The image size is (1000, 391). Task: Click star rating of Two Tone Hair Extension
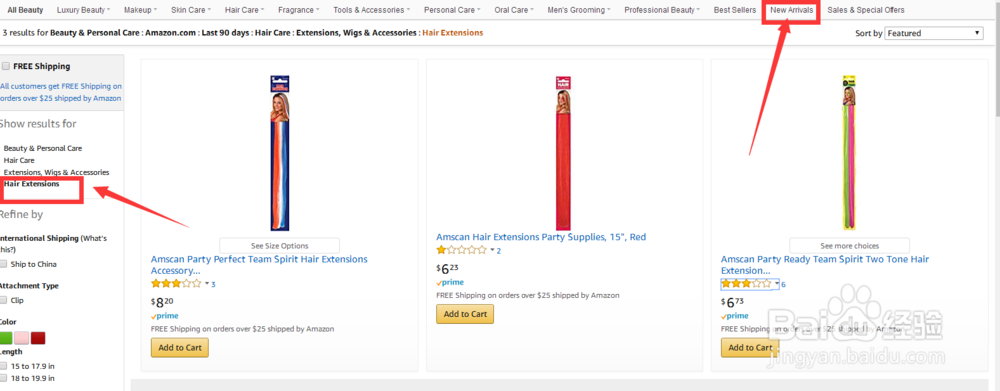pos(746,284)
